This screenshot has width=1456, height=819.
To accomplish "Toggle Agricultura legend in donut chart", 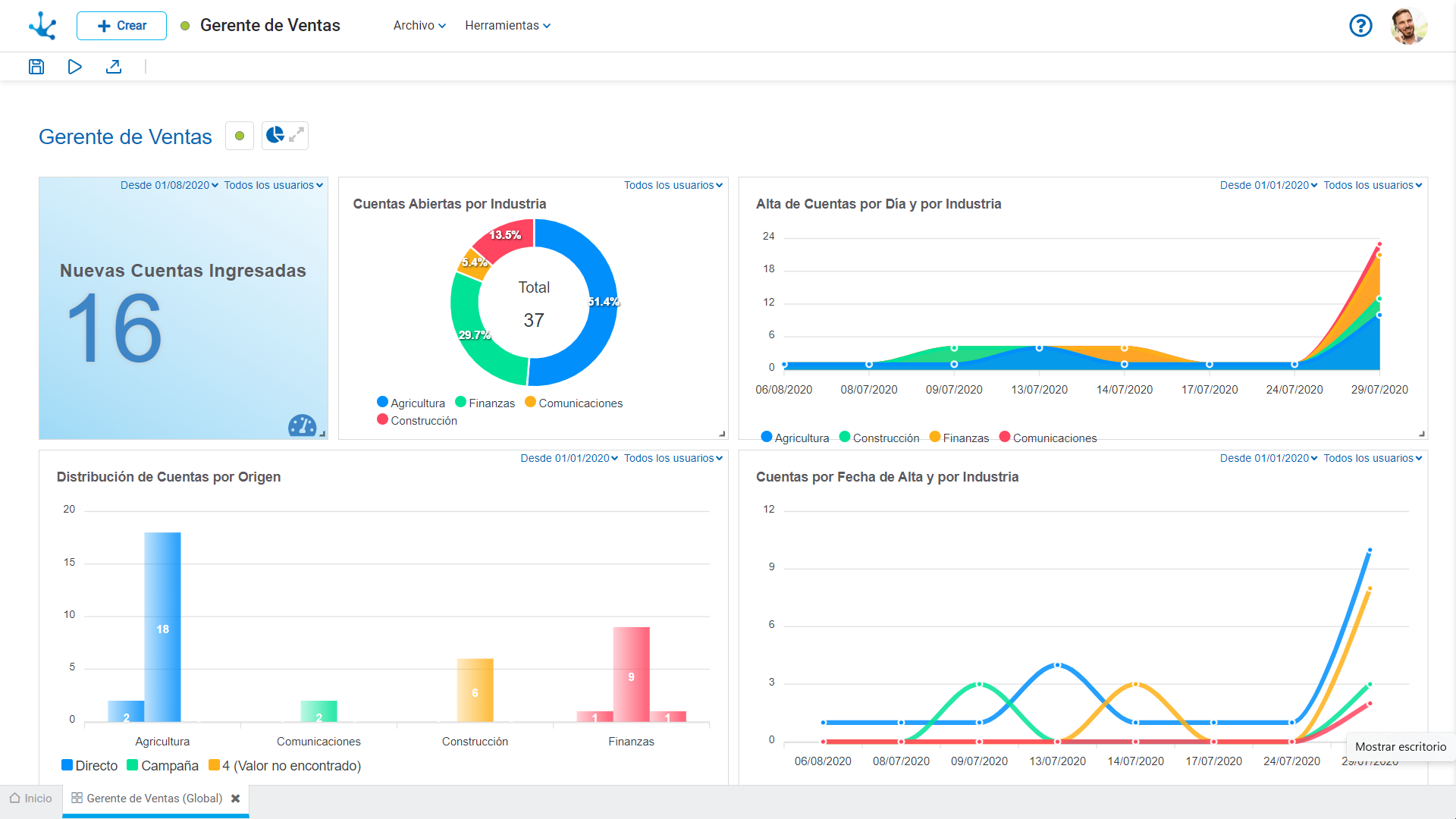I will (411, 403).
